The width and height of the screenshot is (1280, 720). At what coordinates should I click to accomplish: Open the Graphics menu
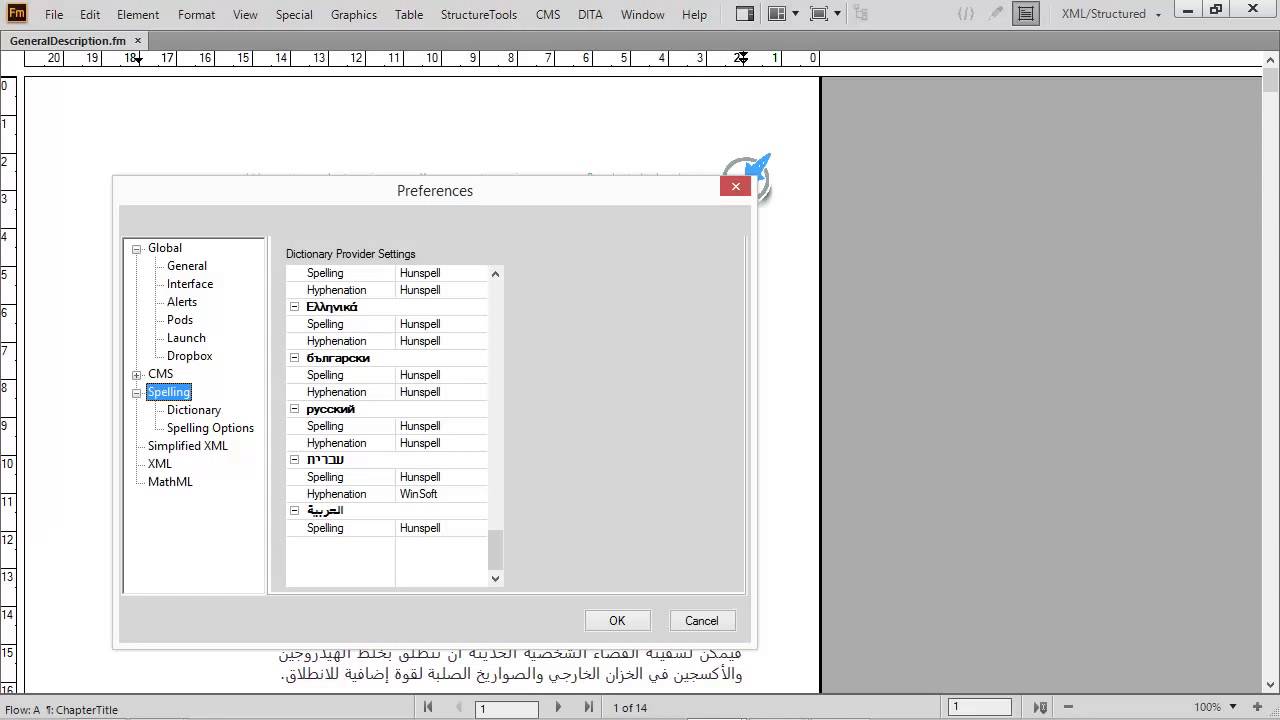coord(354,14)
